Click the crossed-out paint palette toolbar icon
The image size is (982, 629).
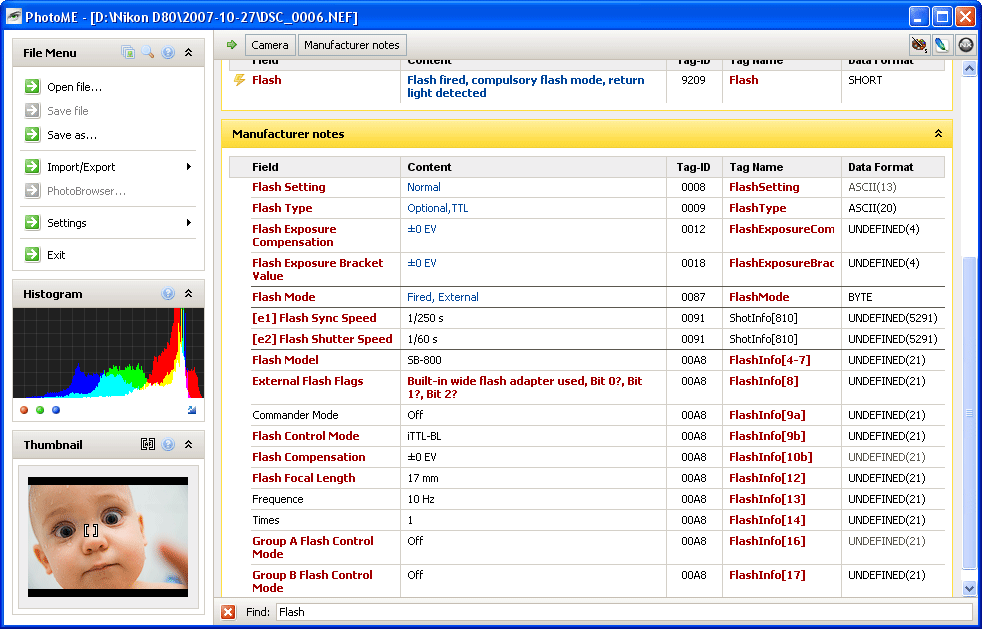[x=919, y=44]
